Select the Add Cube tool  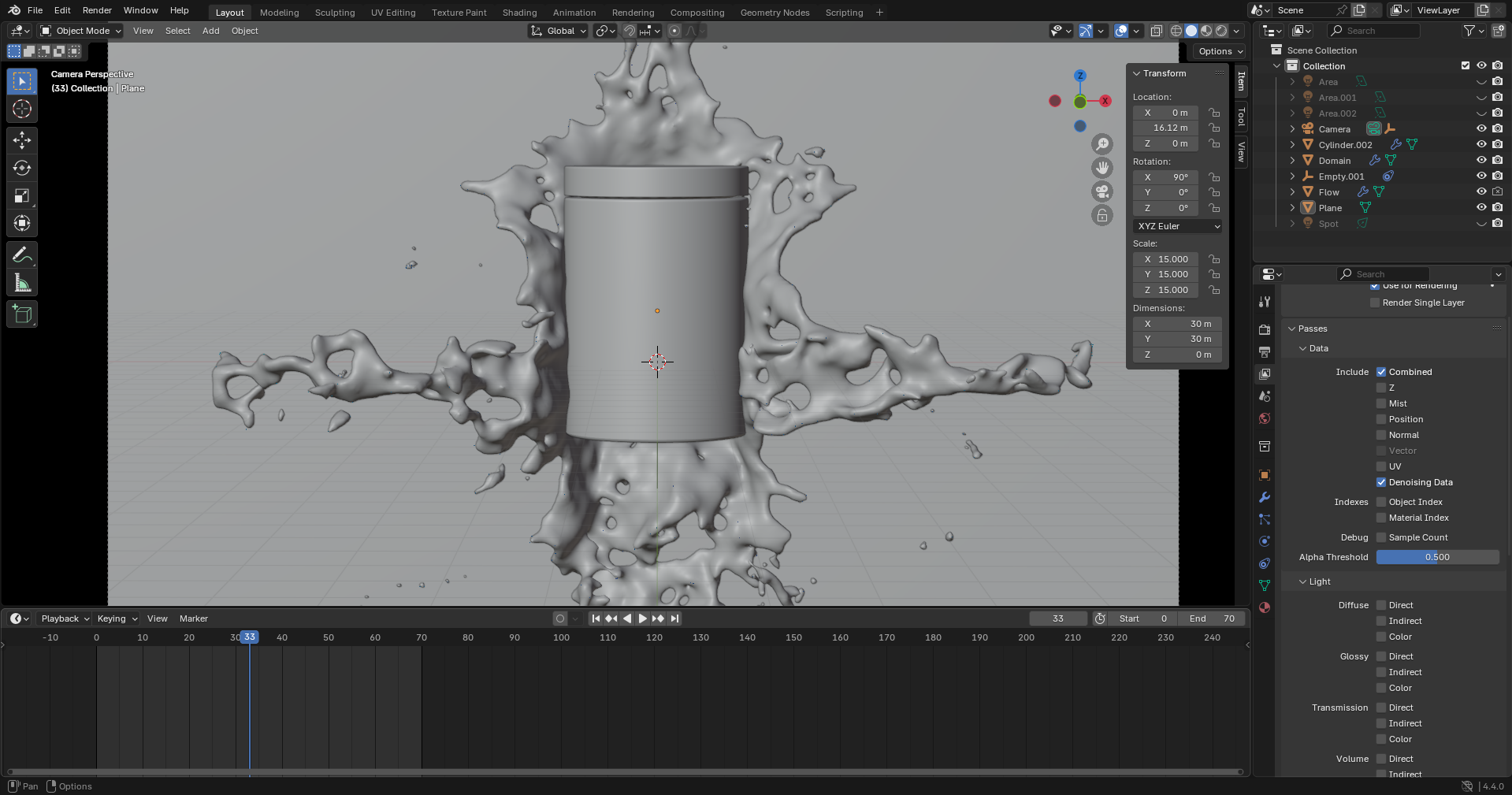coord(21,314)
